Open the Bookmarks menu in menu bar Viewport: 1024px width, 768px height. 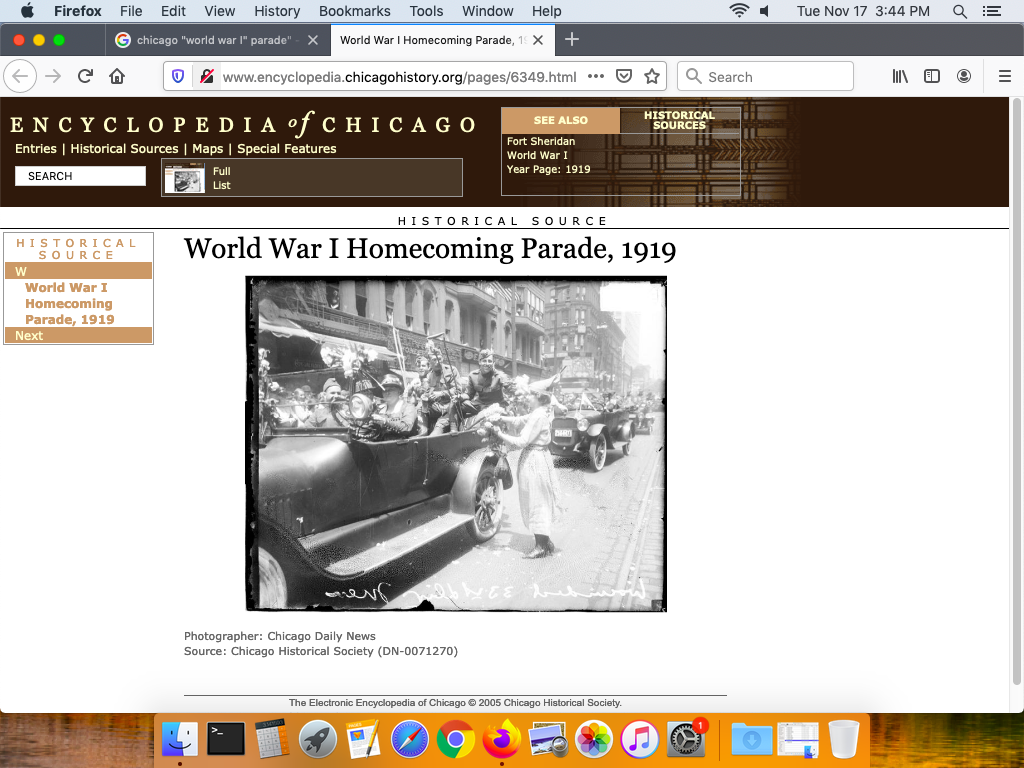354,11
